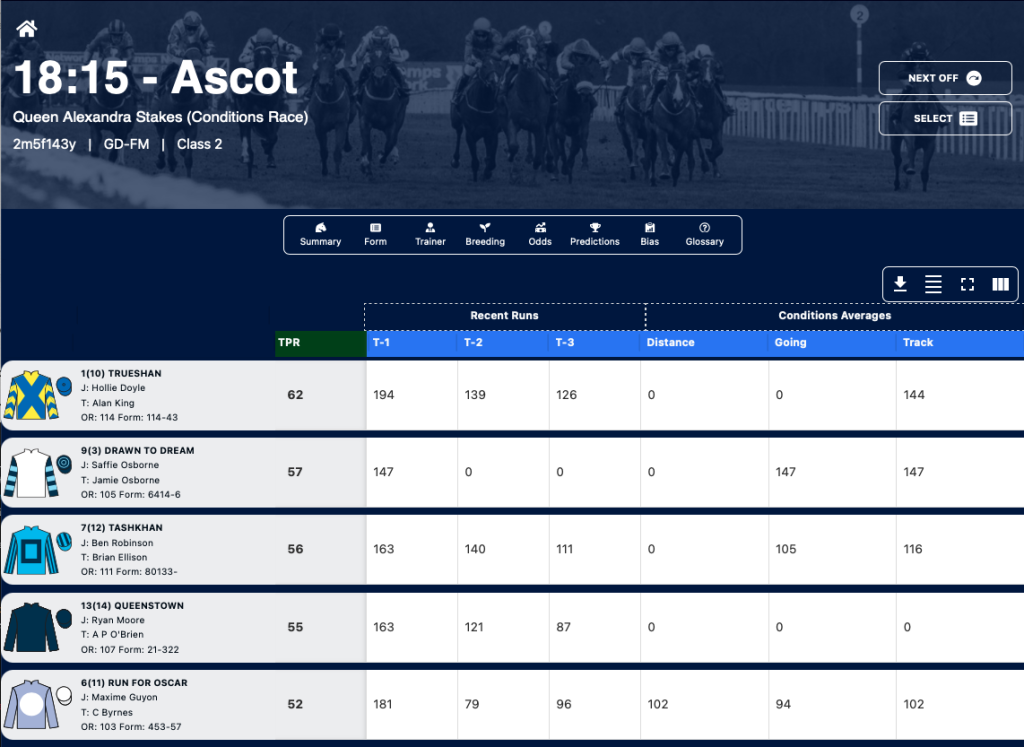Click the NEXT OFF button
Screen dimensions: 1024x747
(945, 78)
